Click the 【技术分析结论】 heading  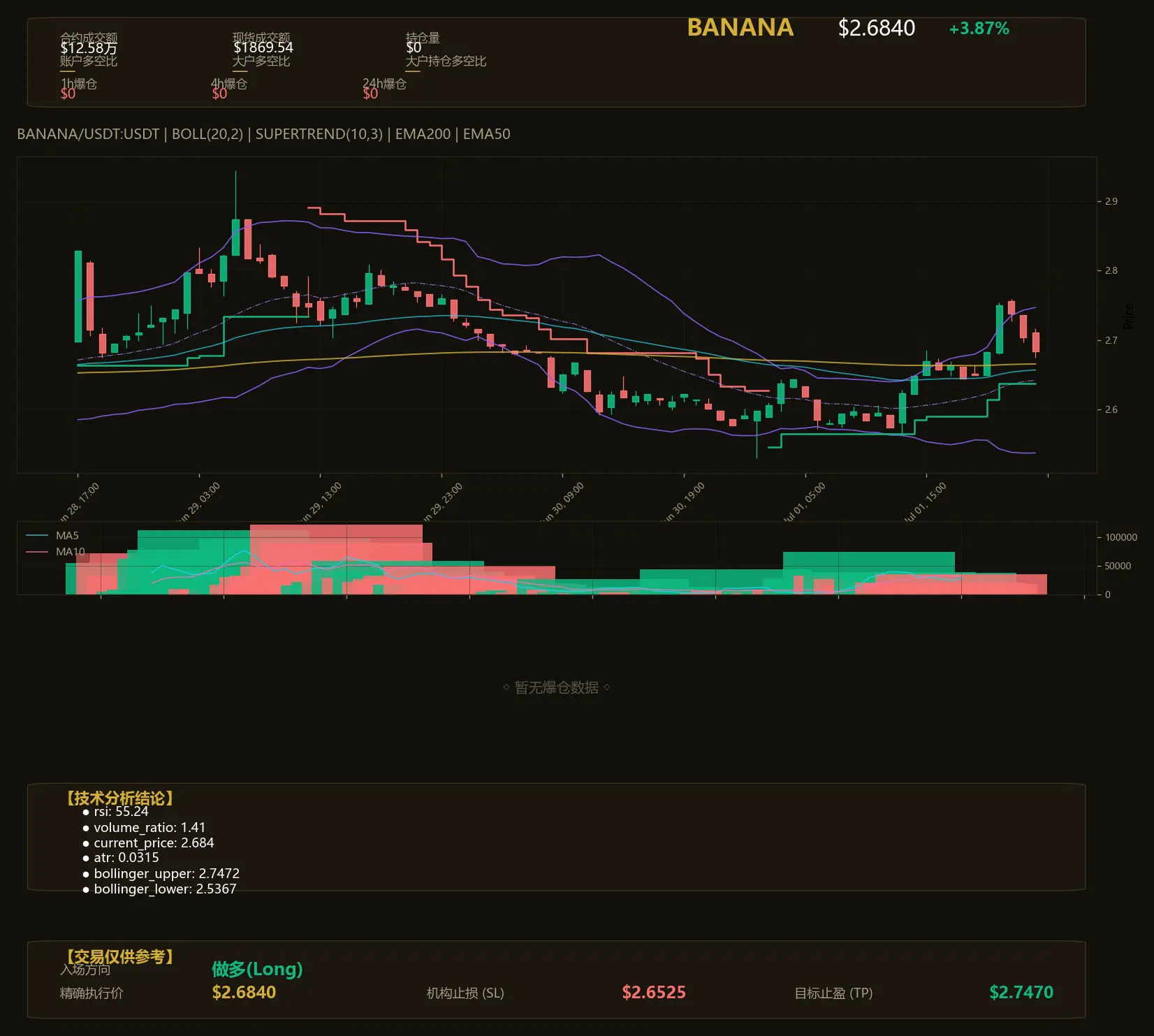tap(119, 798)
